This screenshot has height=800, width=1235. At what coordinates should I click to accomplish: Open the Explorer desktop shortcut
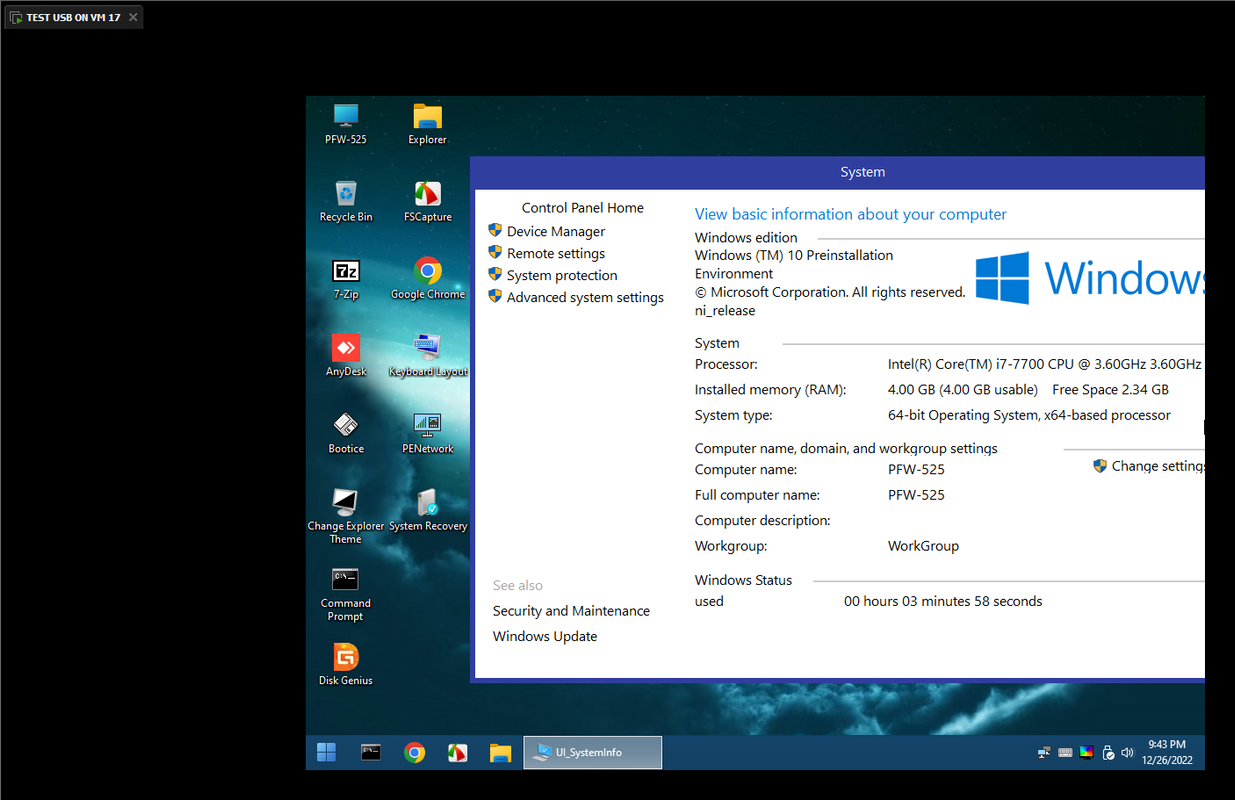pyautogui.click(x=427, y=124)
